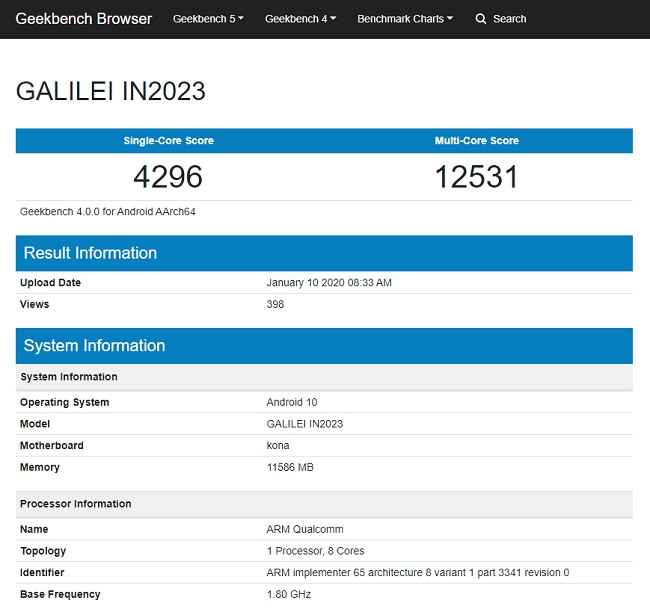Click the Motherboard label

pos(52,446)
